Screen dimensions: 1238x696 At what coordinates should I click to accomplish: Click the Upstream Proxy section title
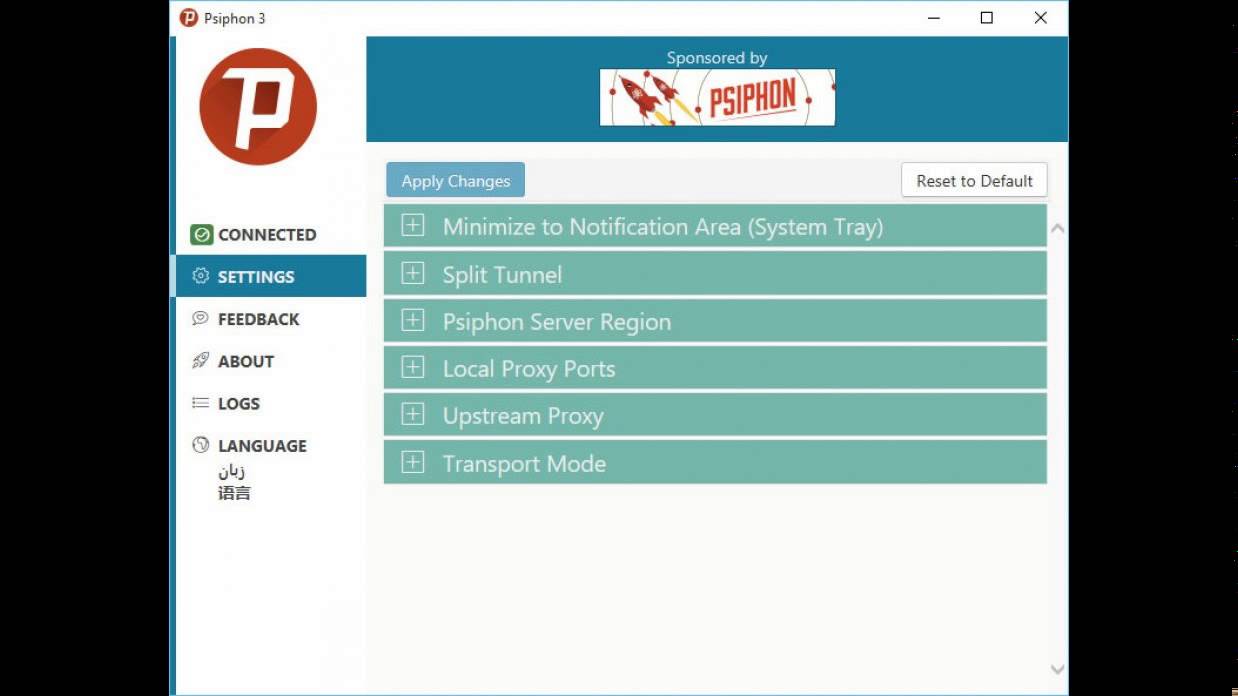click(x=523, y=416)
